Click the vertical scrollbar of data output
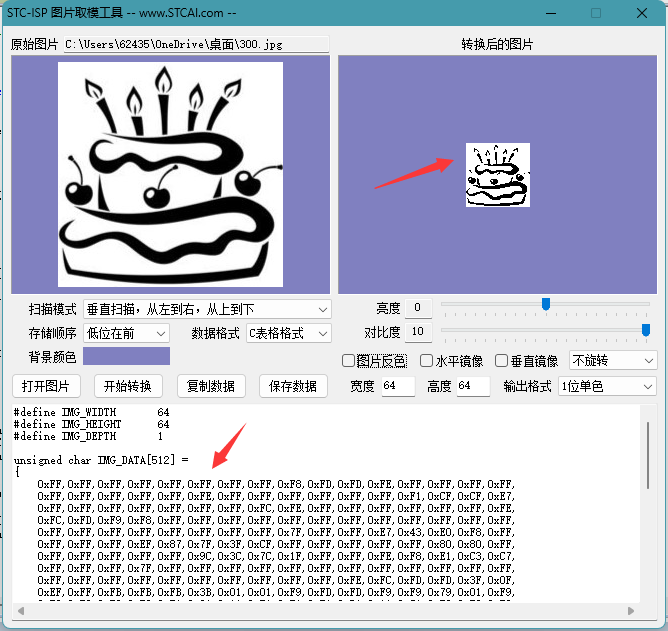This screenshot has width=668, height=631. coord(648,455)
